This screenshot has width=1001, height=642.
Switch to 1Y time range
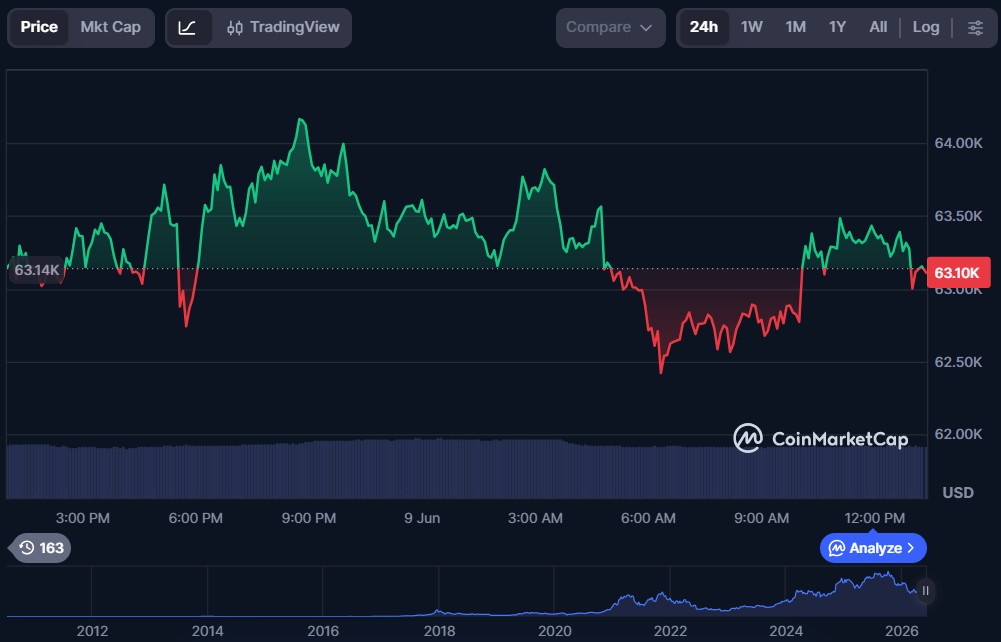tap(837, 27)
